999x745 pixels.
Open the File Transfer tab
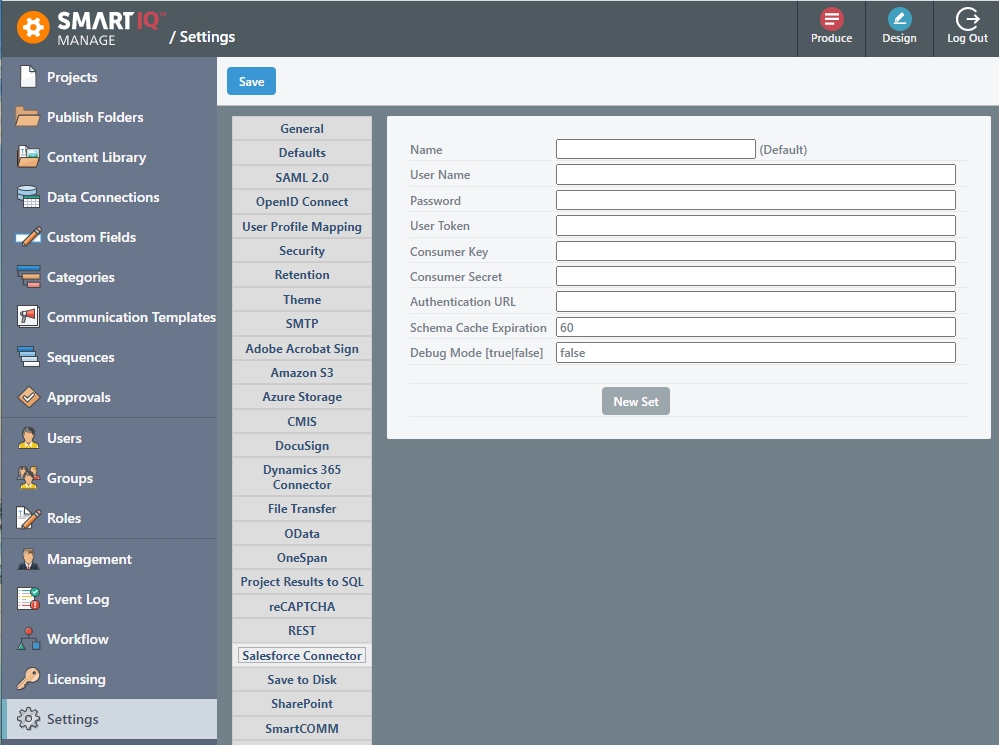coord(302,509)
